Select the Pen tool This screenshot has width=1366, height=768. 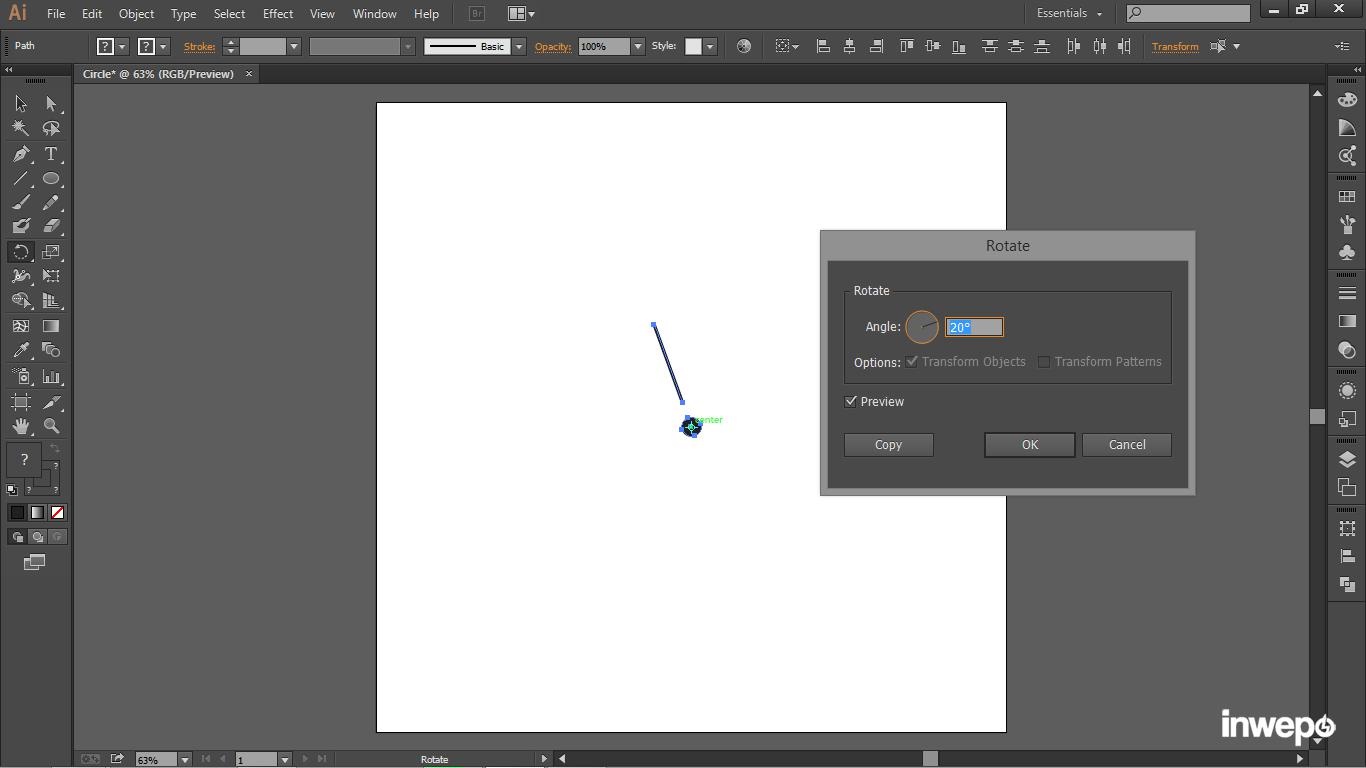click(21, 154)
